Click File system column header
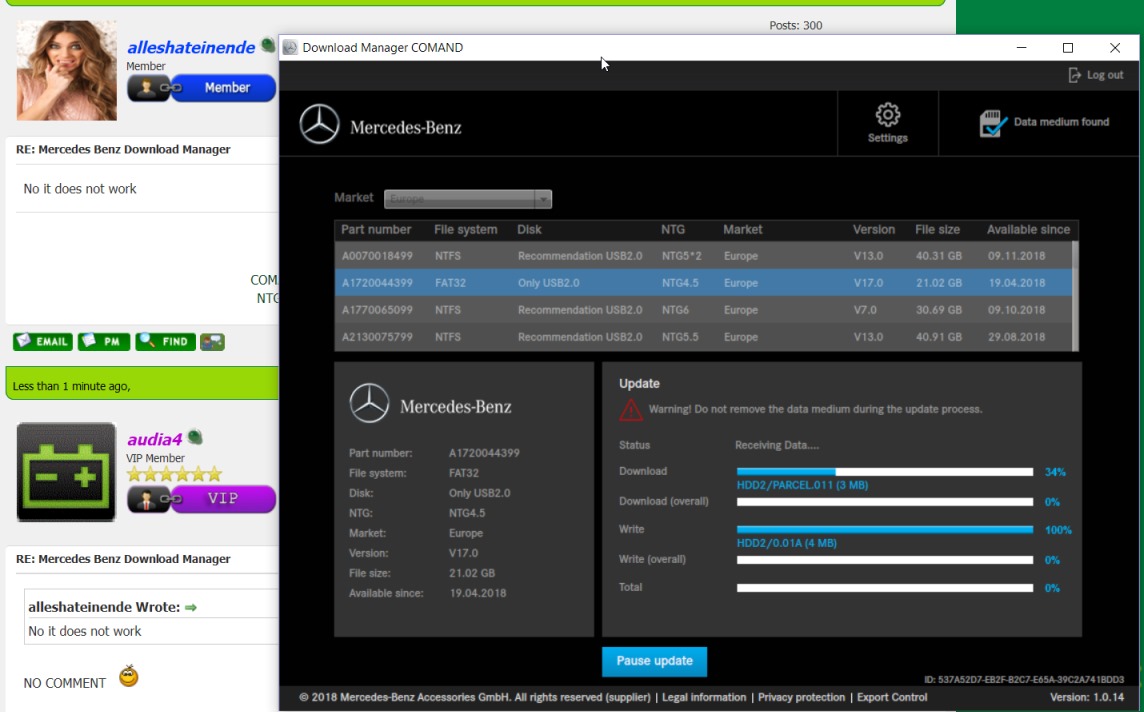 click(465, 229)
